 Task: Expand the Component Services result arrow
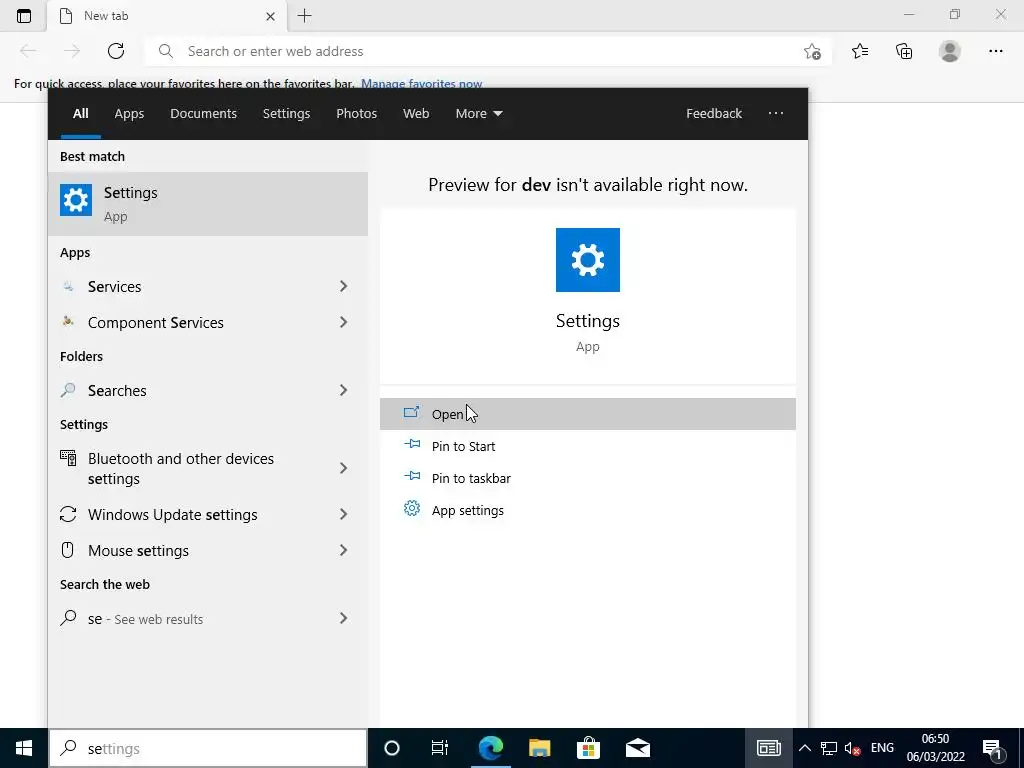[344, 322]
